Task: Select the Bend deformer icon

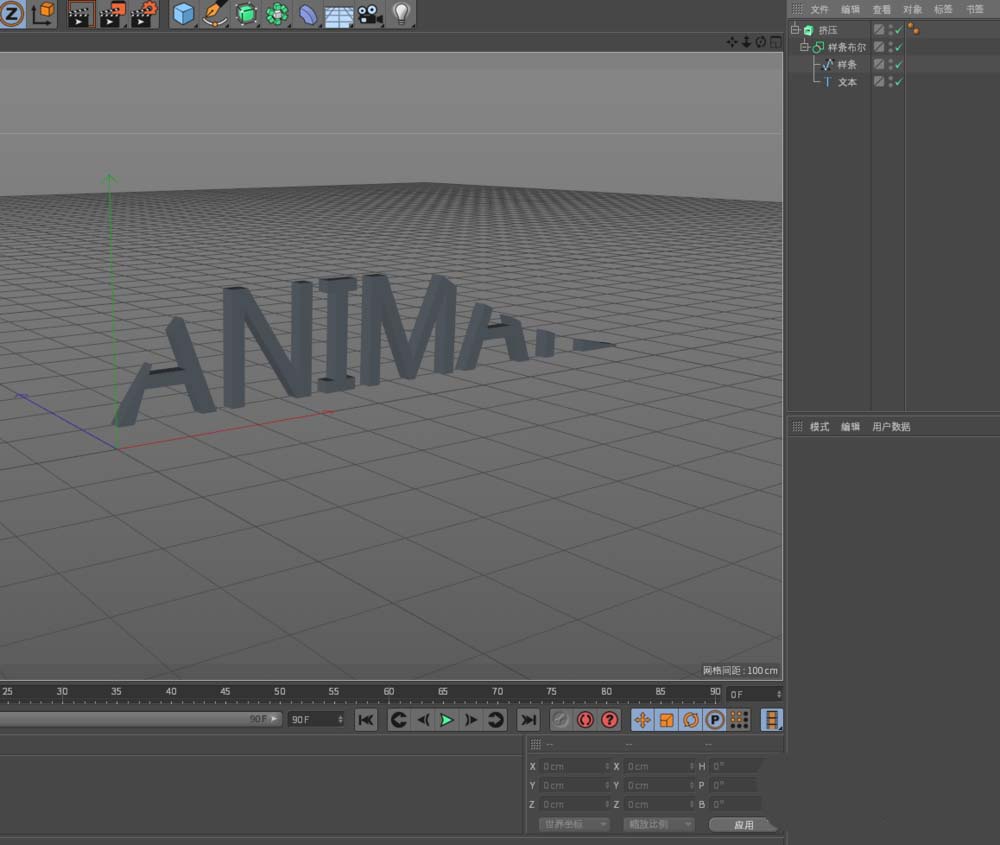Action: (308, 14)
